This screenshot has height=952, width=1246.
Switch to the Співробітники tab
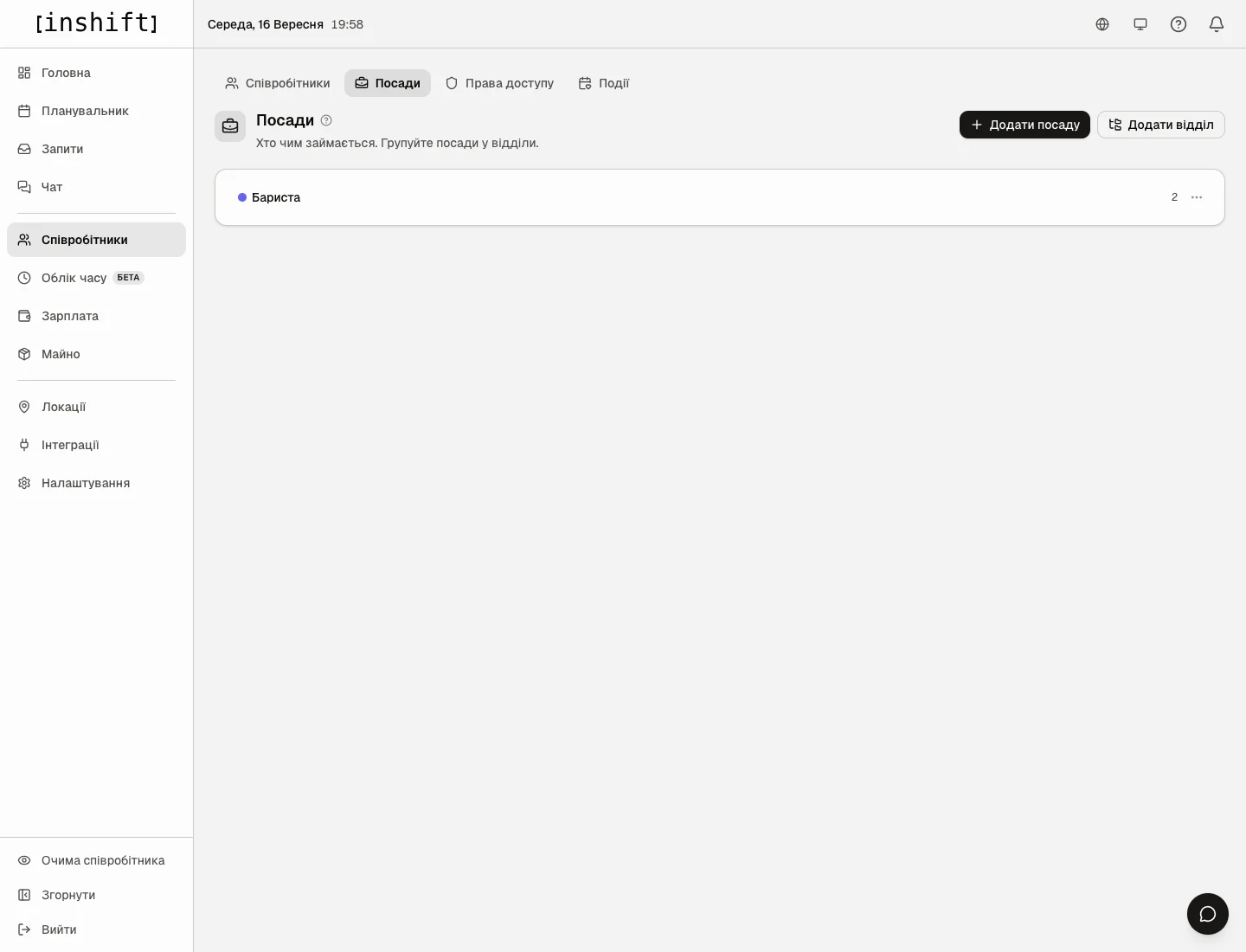tap(278, 83)
